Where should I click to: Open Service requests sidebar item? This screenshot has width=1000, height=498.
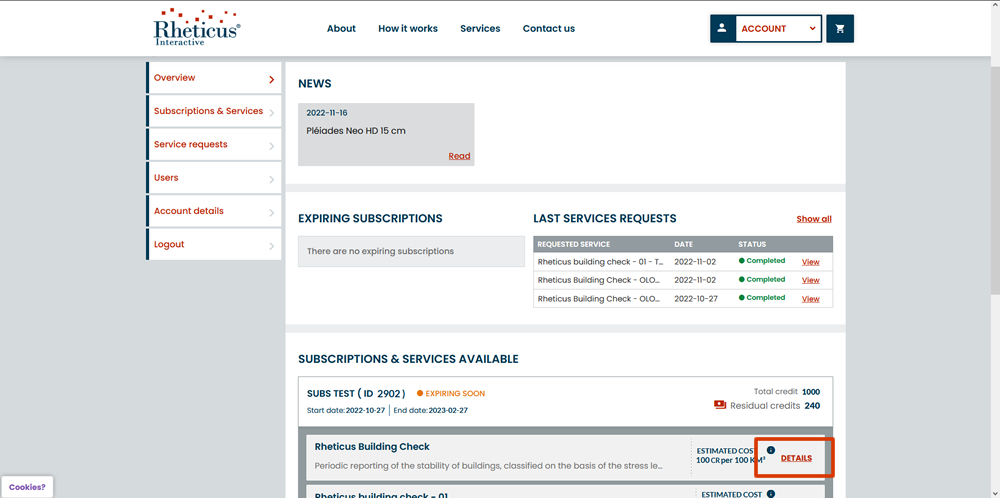click(214, 145)
